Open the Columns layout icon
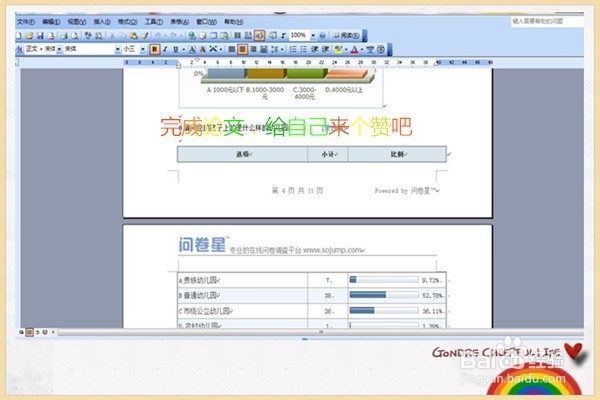 [238, 36]
